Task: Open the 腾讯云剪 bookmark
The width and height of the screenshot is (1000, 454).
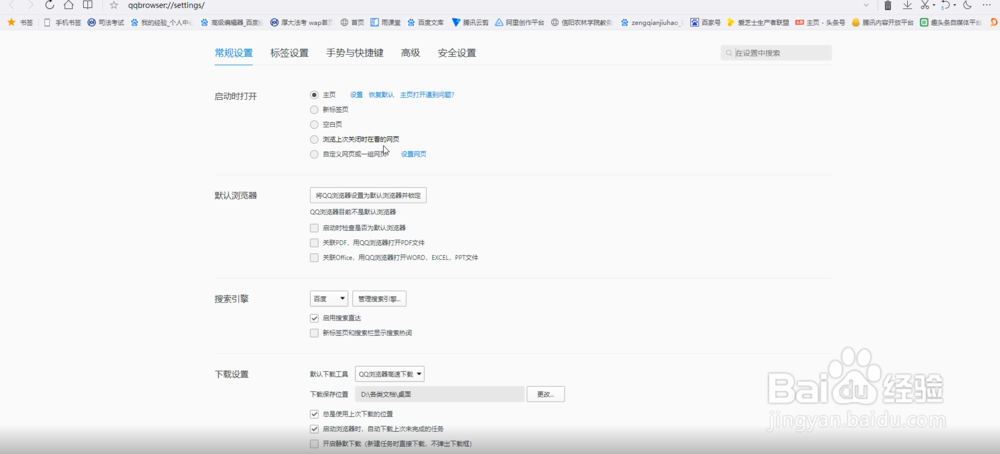Action: tap(470, 22)
